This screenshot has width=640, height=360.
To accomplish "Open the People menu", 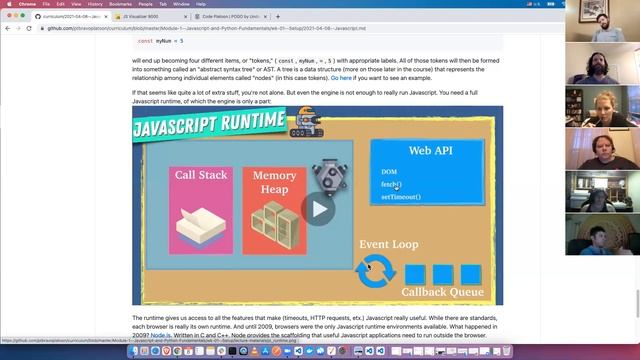I will (145, 4).
